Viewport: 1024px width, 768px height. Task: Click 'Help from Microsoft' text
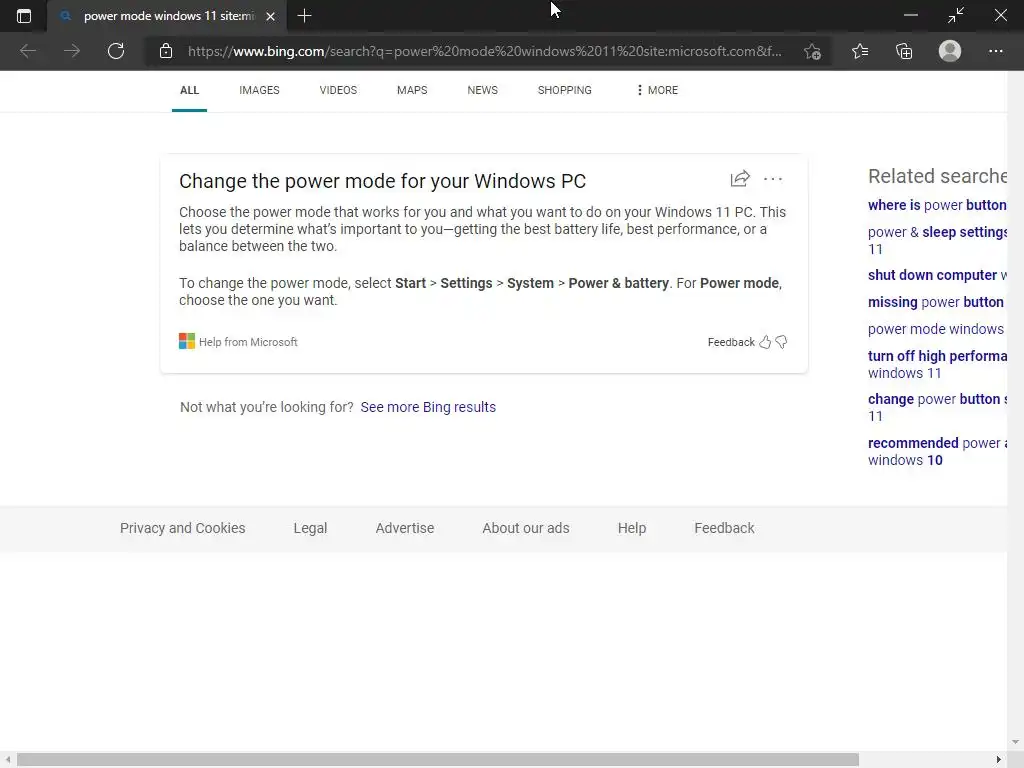(248, 342)
